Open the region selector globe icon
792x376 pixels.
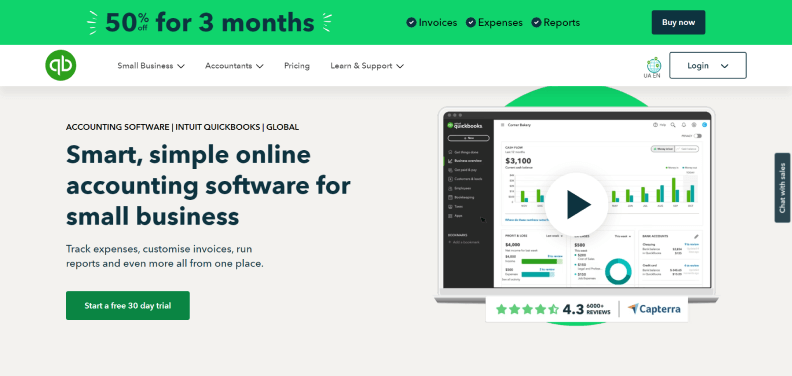654,65
